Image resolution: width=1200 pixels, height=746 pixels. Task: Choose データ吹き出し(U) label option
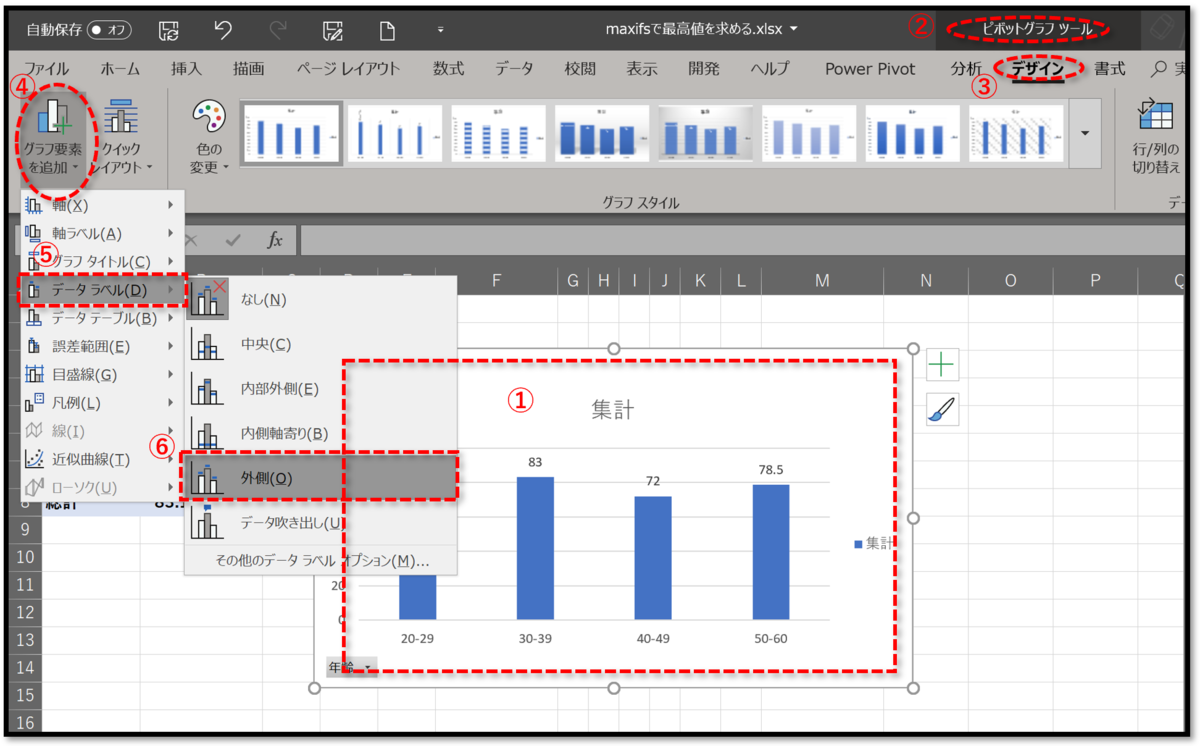point(320,522)
